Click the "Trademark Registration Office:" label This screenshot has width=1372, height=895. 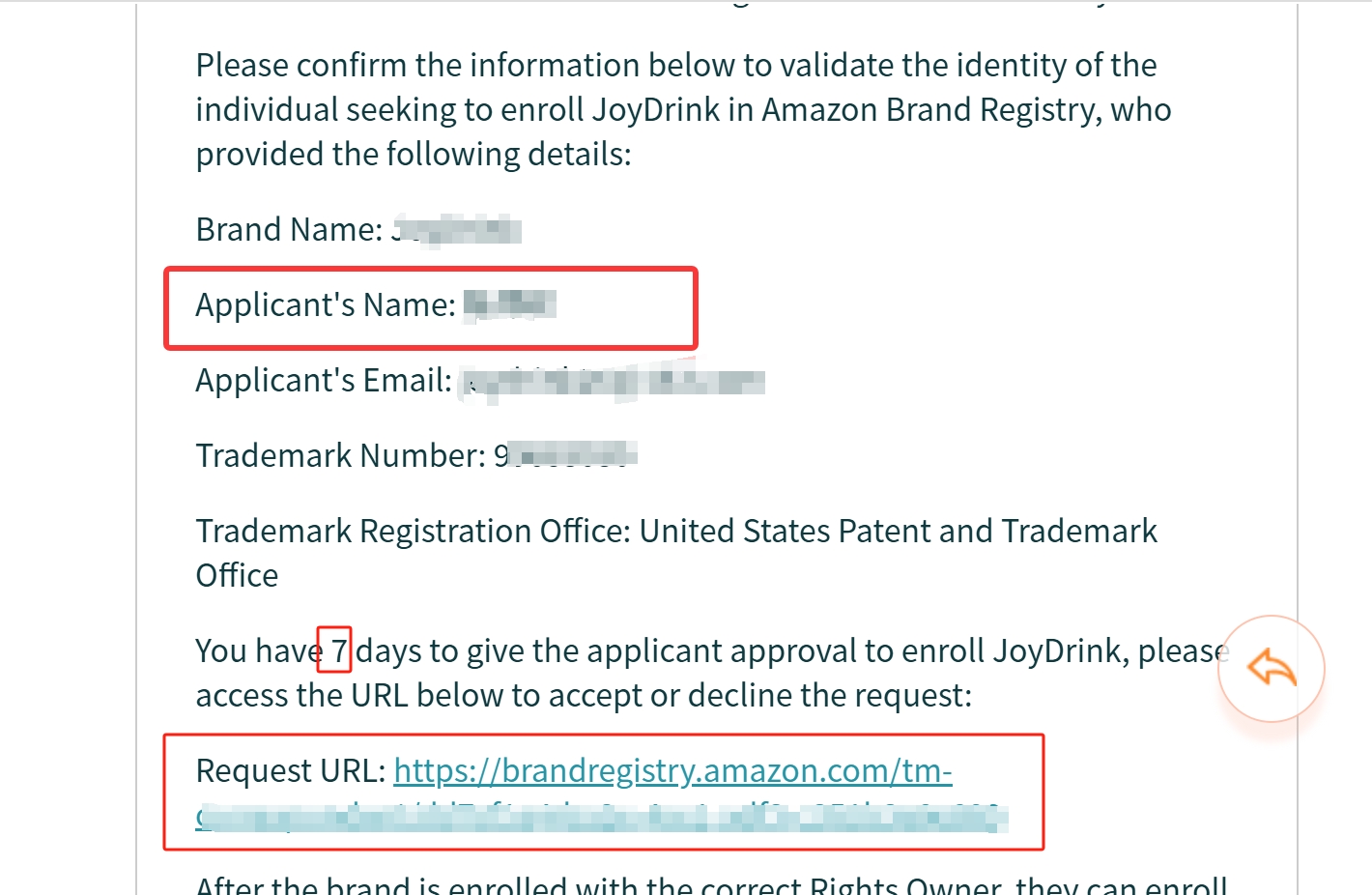[x=413, y=532]
